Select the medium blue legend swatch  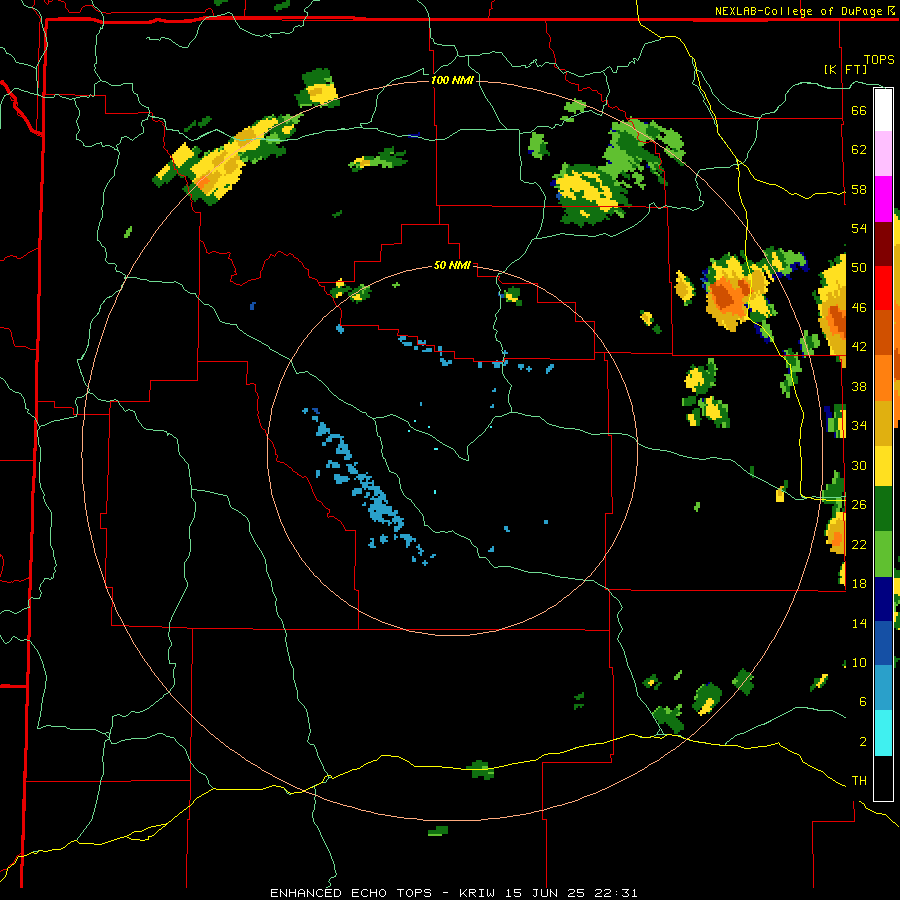click(883, 643)
